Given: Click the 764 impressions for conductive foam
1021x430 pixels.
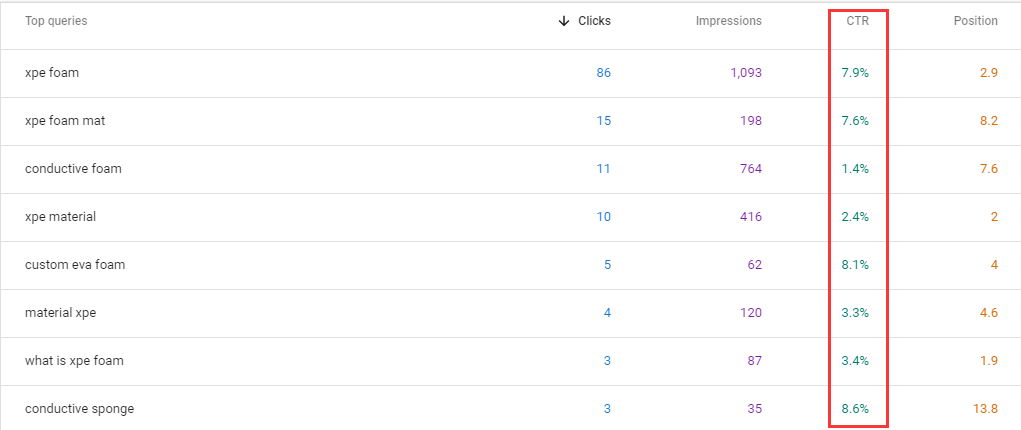Looking at the screenshot, I should point(751,169).
